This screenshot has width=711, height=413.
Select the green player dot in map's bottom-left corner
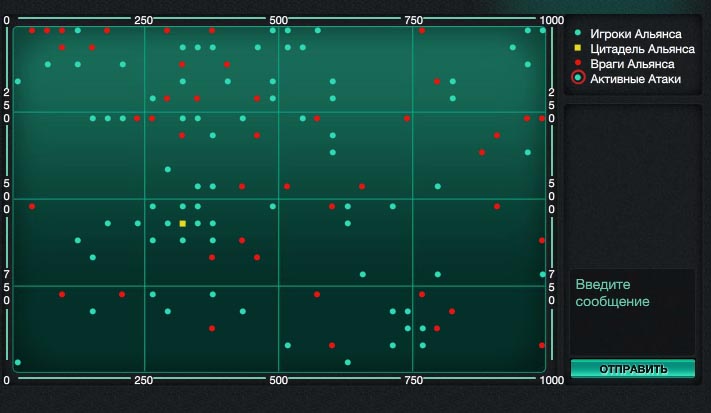[18, 362]
